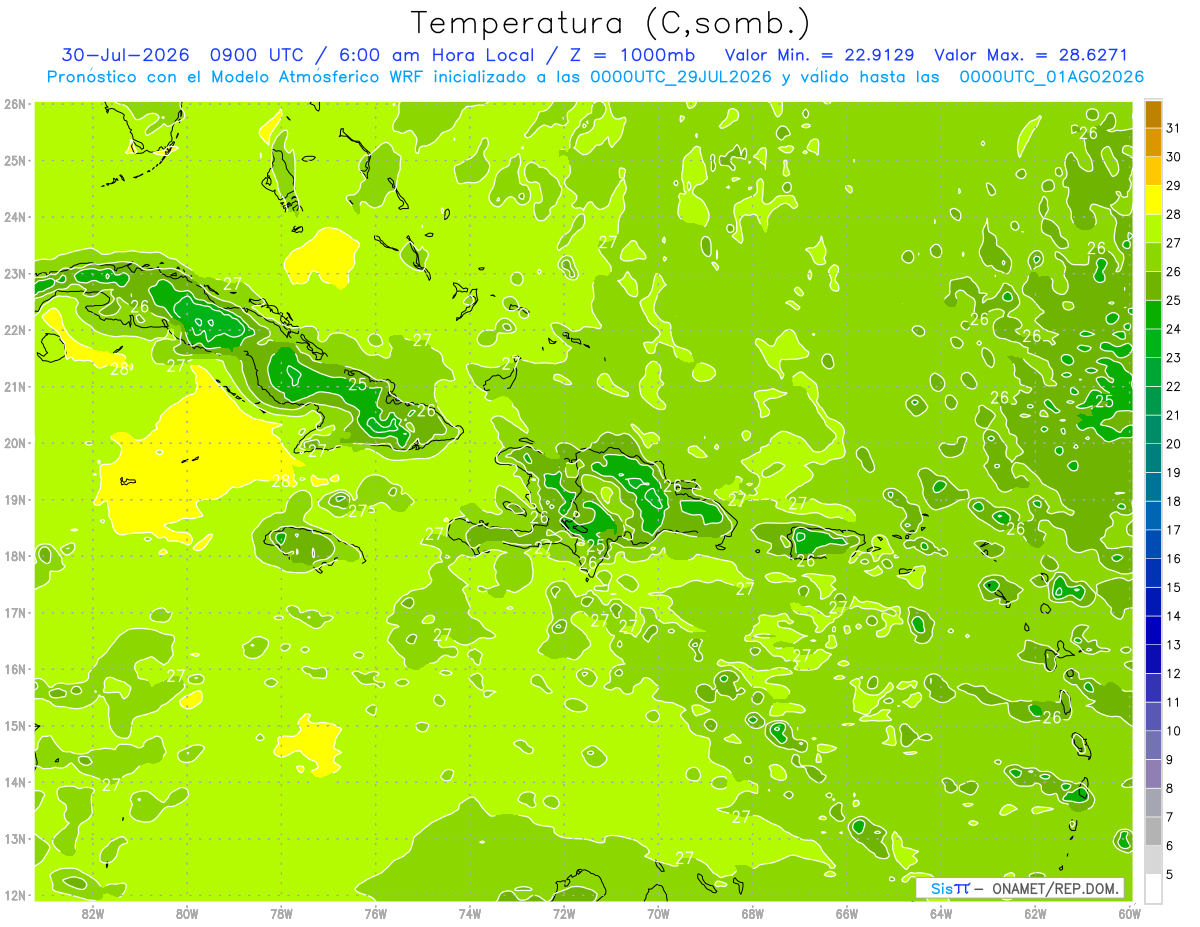Click the 'Temperatura (C,somb.)' chart title
Image resolution: width=1200 pixels, height=927 pixels.
tap(611, 23)
